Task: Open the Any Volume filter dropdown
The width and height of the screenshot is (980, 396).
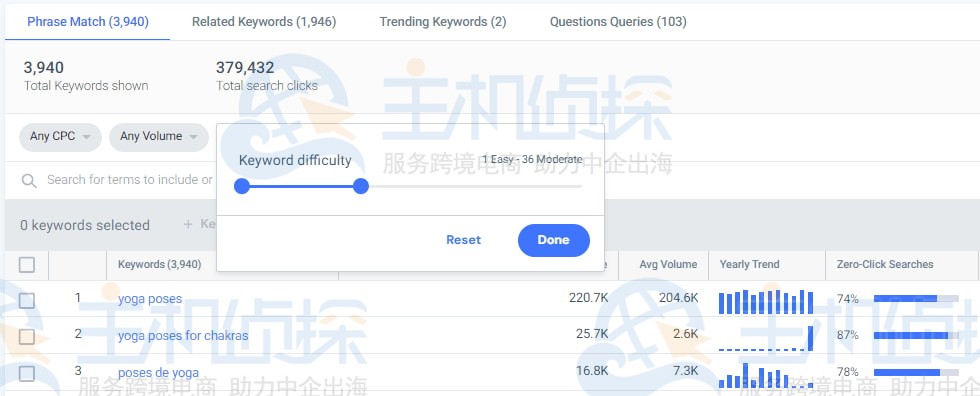Action: tap(159, 136)
